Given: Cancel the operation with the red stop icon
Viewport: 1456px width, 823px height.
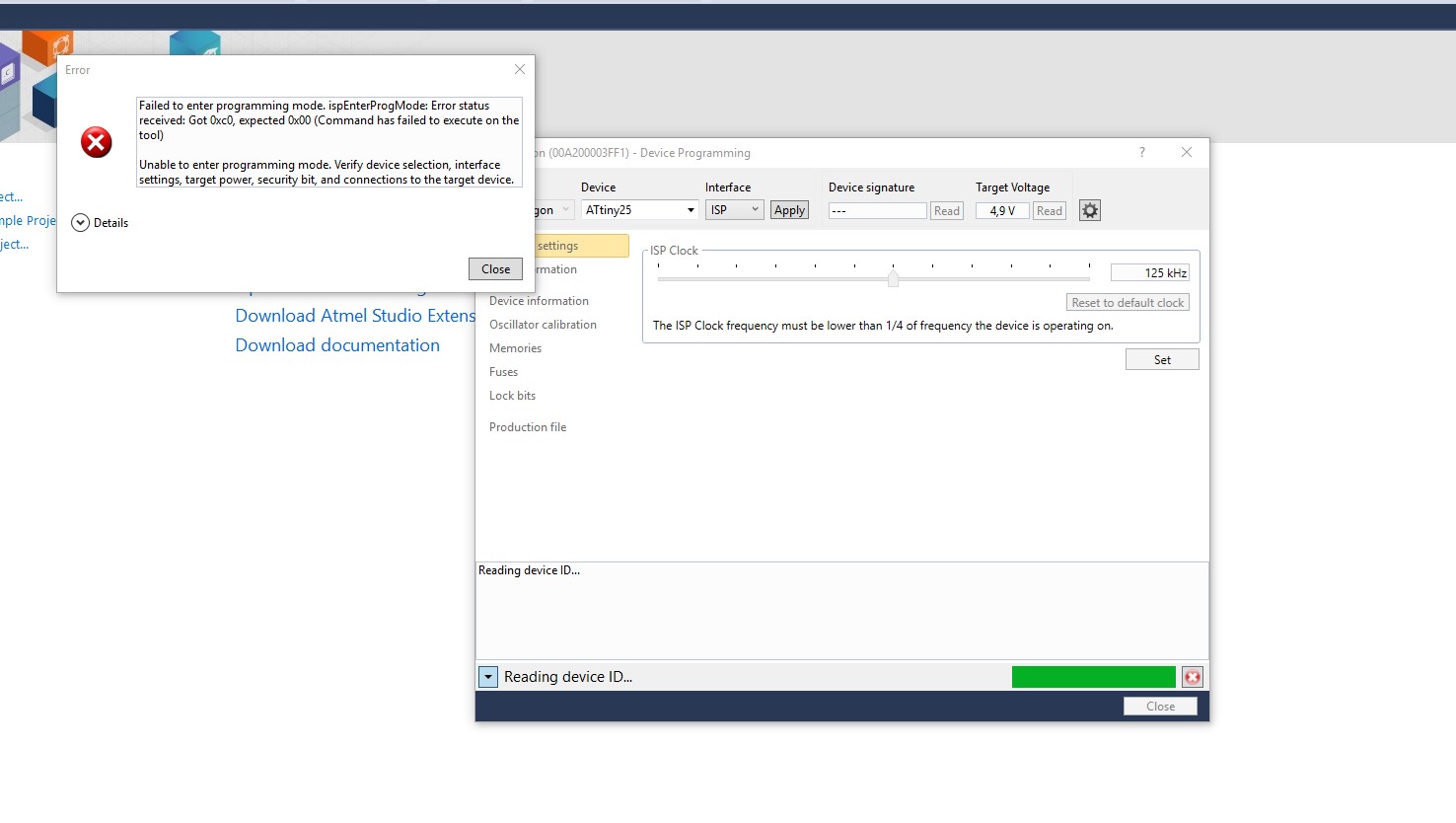Looking at the screenshot, I should (x=1193, y=677).
